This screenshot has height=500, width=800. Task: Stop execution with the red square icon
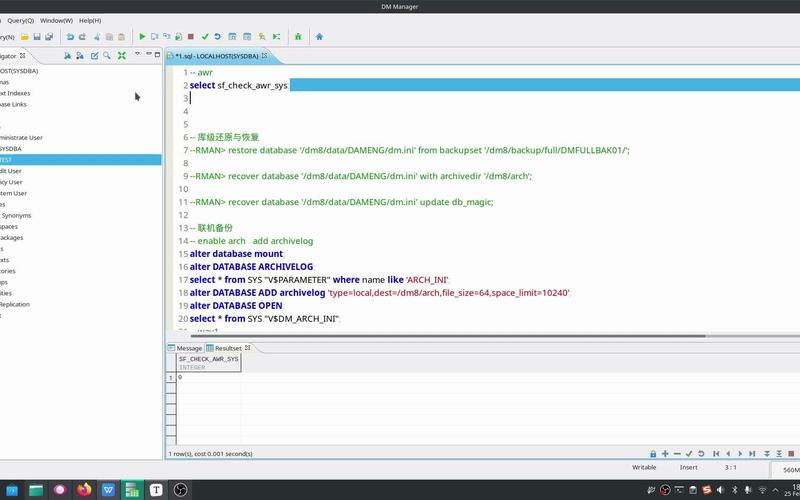coord(191,37)
